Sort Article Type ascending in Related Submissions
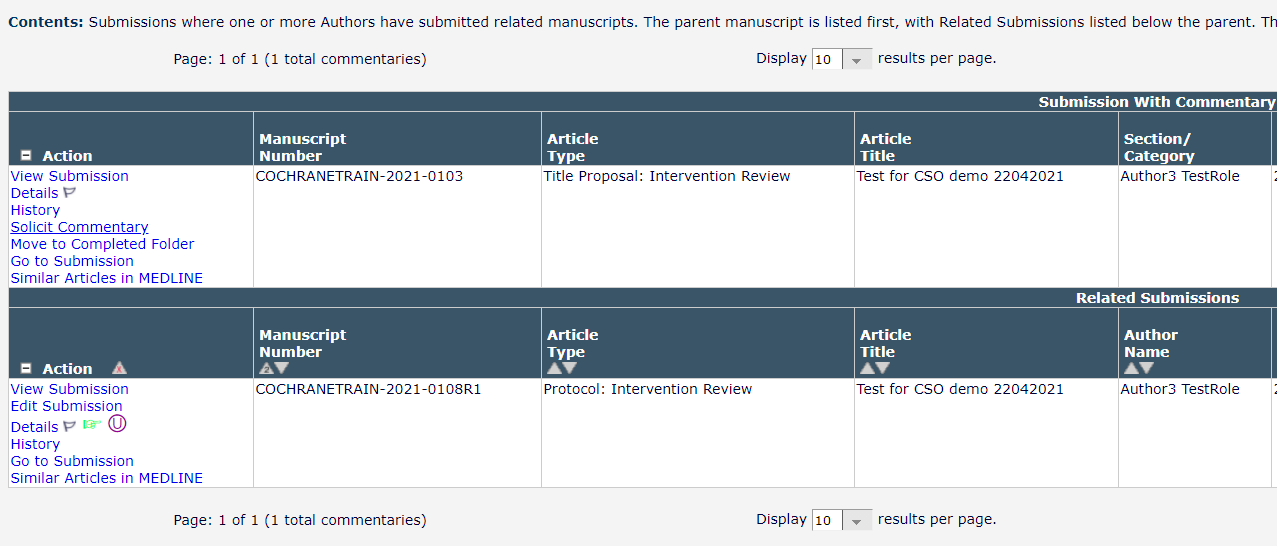This screenshot has height=546, width=1277. point(554,368)
